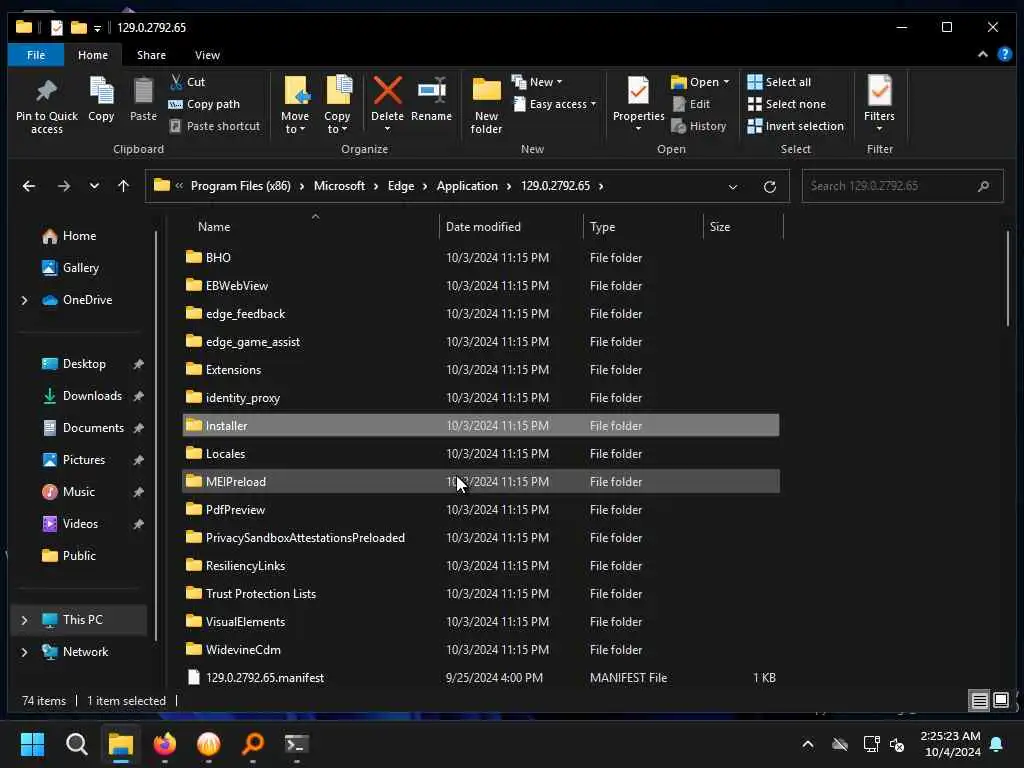Image resolution: width=1024 pixels, height=768 pixels.
Task: Click Copy path command
Action: [204, 104]
